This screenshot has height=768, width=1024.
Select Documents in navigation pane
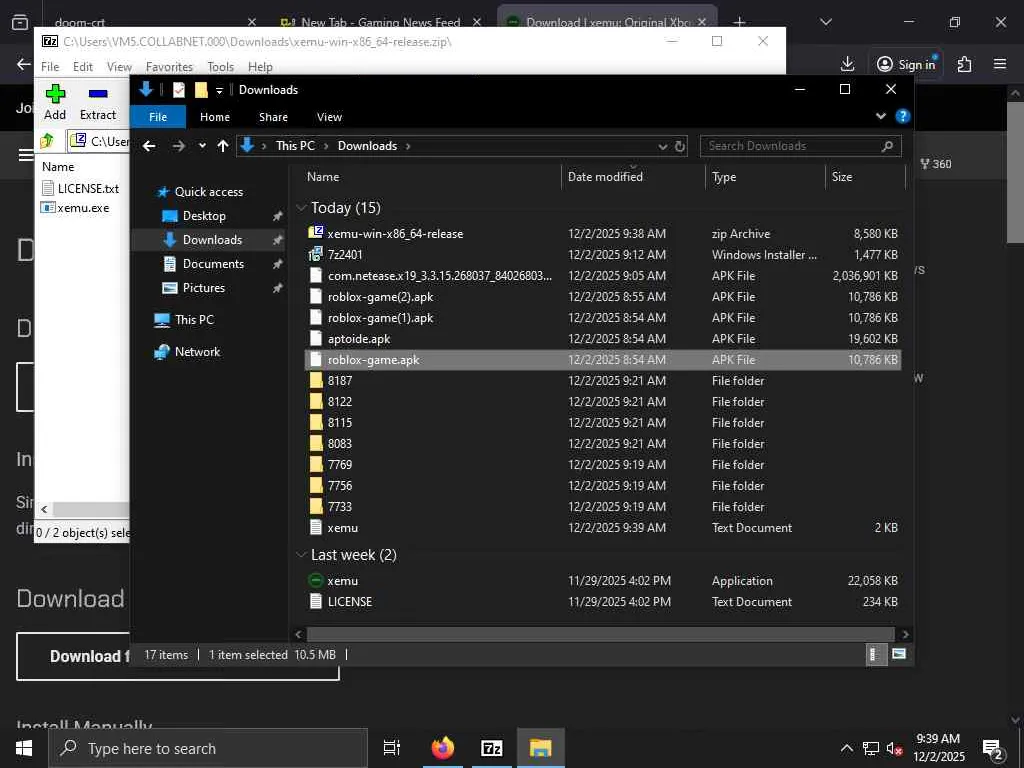tap(213, 264)
